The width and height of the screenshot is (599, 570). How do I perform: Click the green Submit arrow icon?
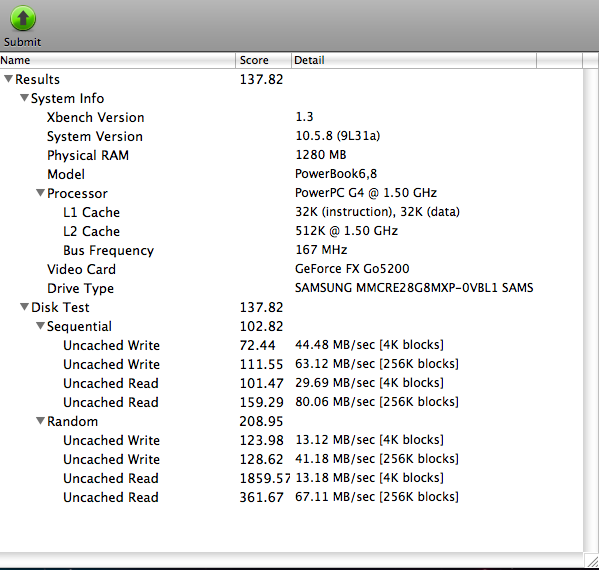(x=23, y=18)
